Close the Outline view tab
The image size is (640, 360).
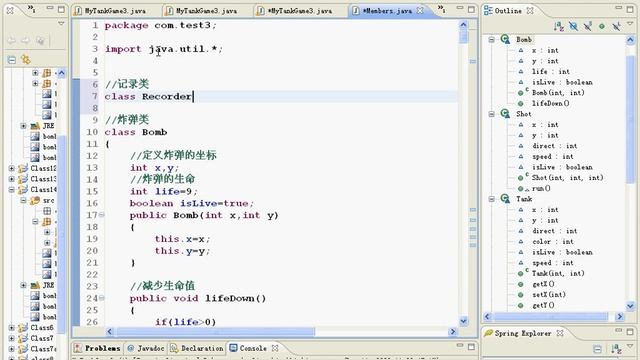click(x=530, y=11)
